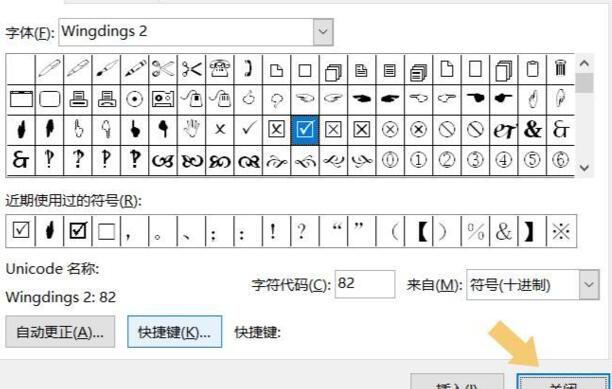The image size is (612, 389).
Task: Click the symbol grid scrollbar thumb
Action: [584, 83]
